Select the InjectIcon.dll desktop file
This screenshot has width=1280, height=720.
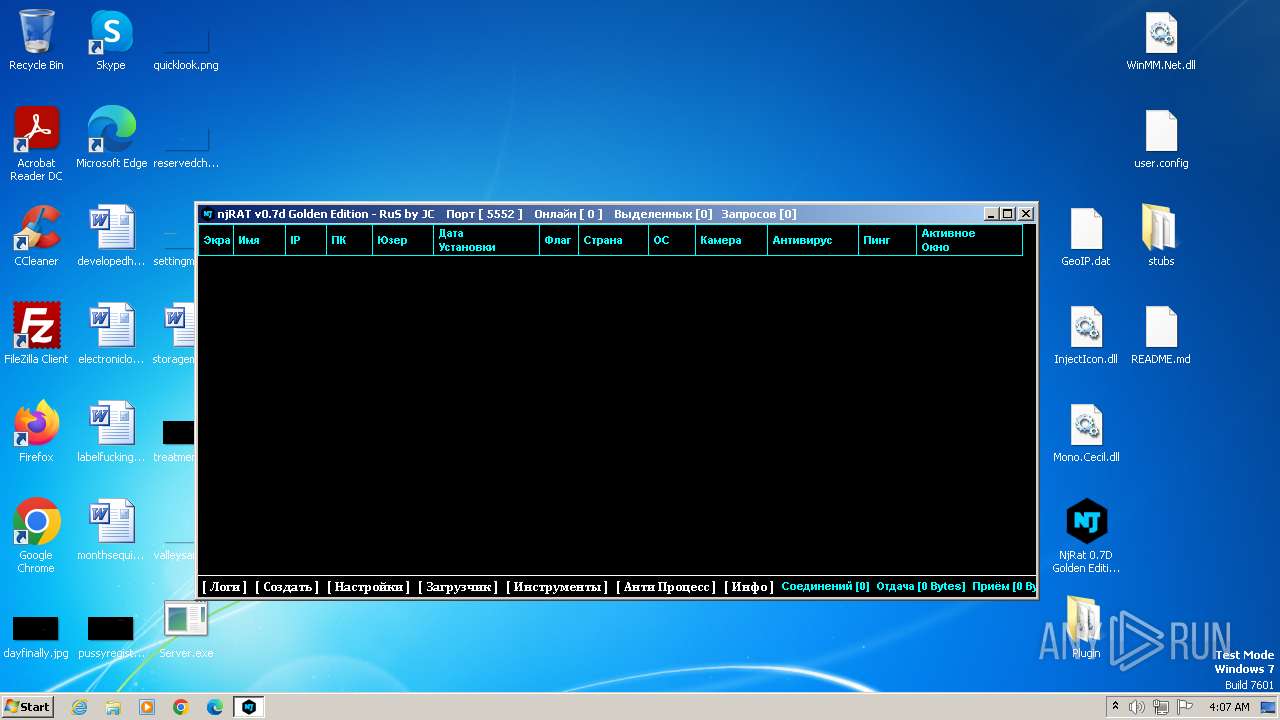[x=1086, y=334]
